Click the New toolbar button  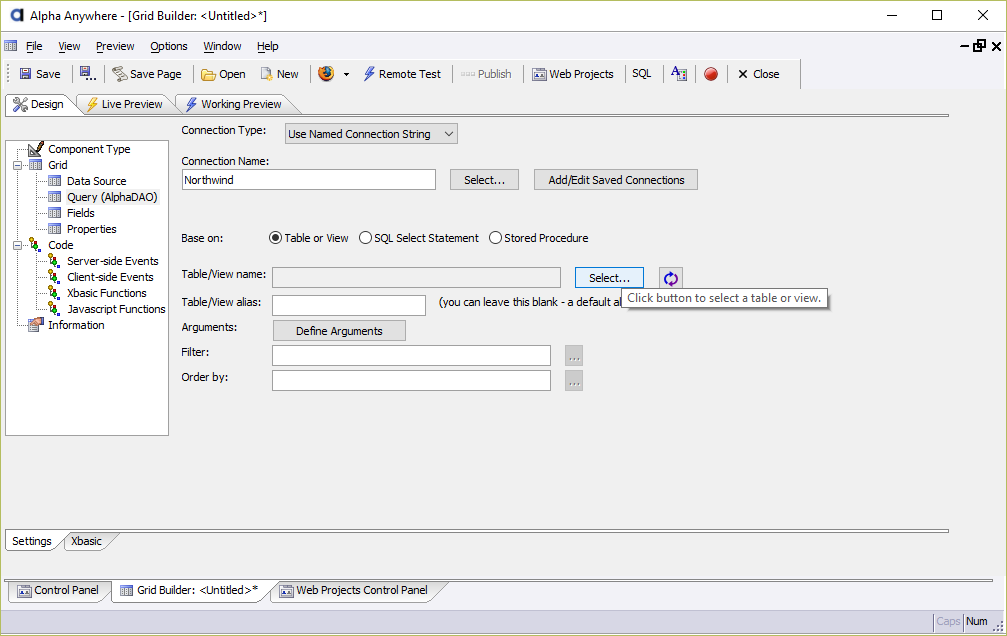coord(279,74)
